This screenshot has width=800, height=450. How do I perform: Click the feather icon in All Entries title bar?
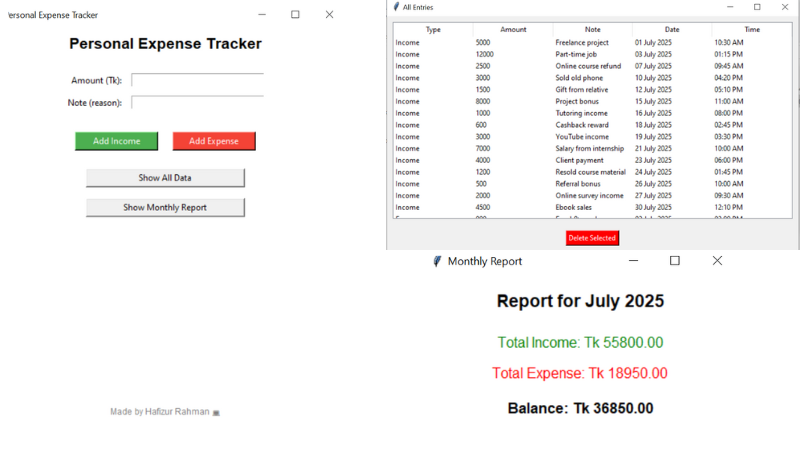pyautogui.click(x=397, y=7)
